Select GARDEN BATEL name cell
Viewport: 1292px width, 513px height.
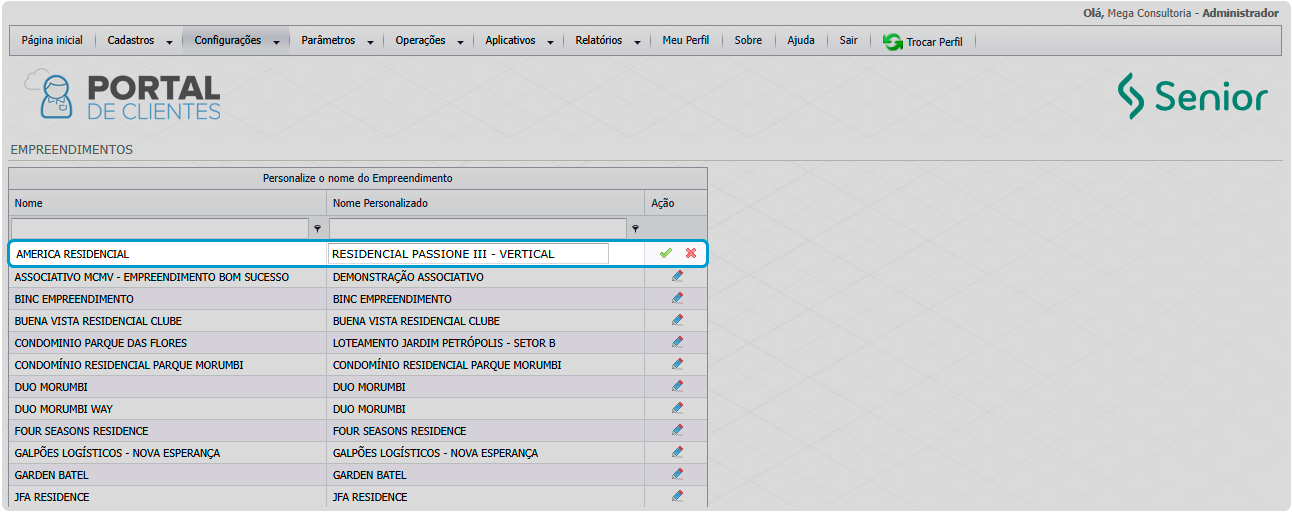(x=167, y=475)
